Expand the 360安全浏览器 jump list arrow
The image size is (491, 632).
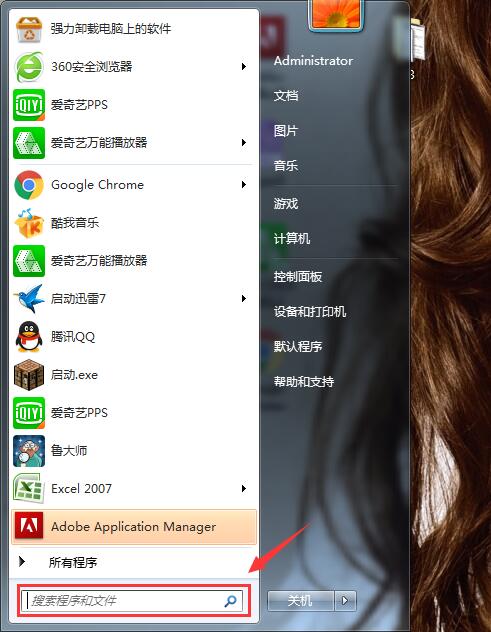coord(243,67)
